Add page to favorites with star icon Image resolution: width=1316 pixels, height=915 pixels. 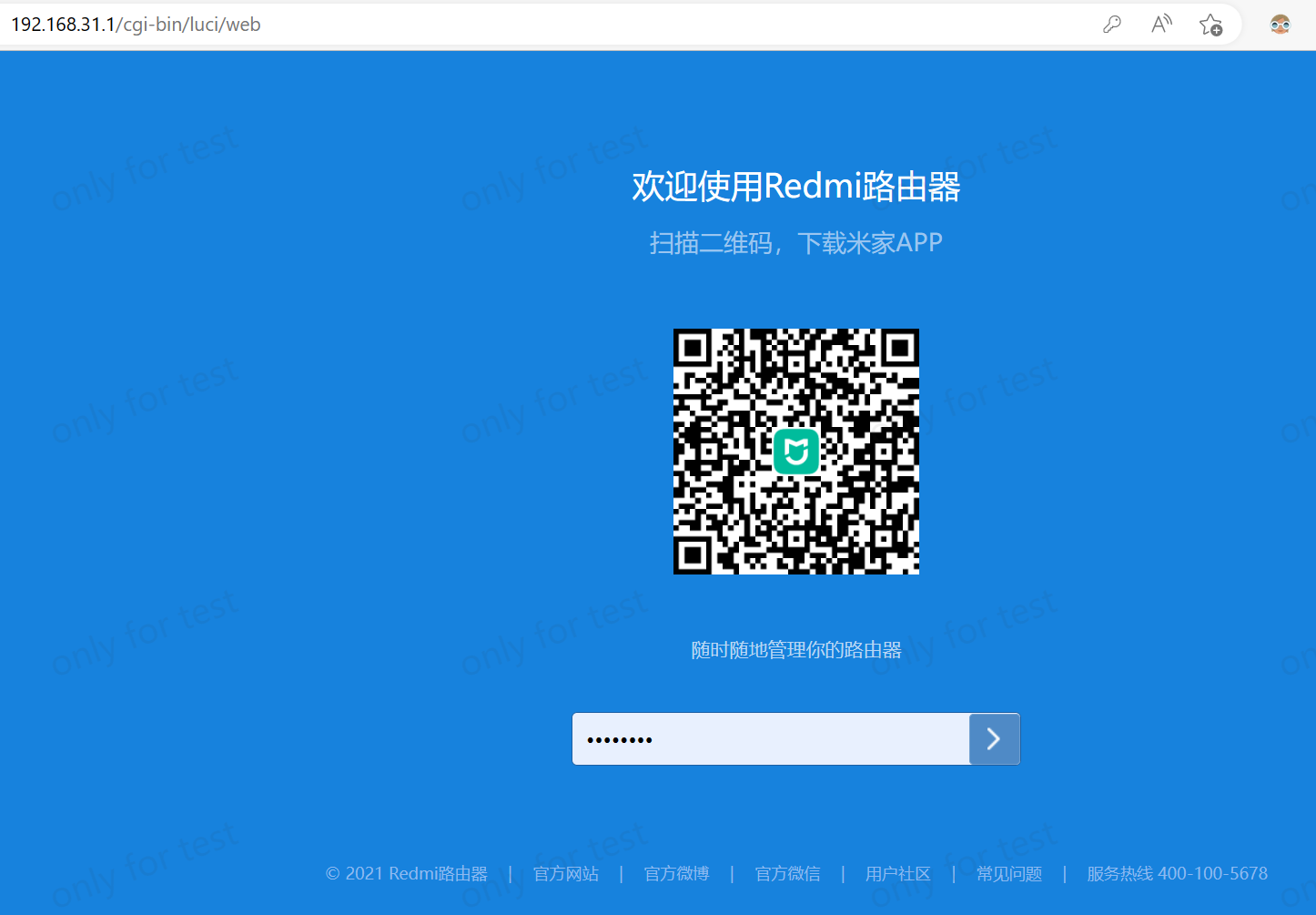coord(1210,25)
